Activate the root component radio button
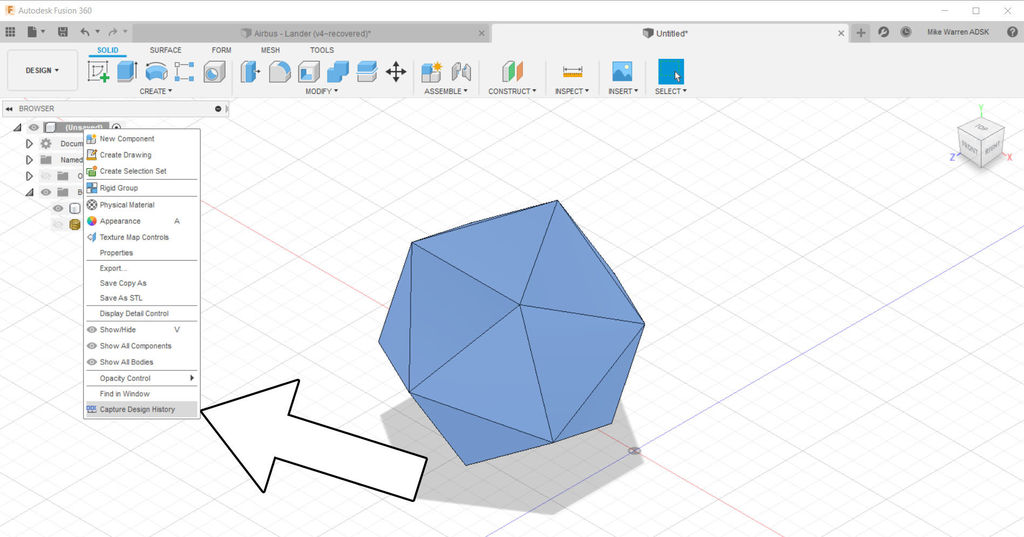 tap(116, 127)
